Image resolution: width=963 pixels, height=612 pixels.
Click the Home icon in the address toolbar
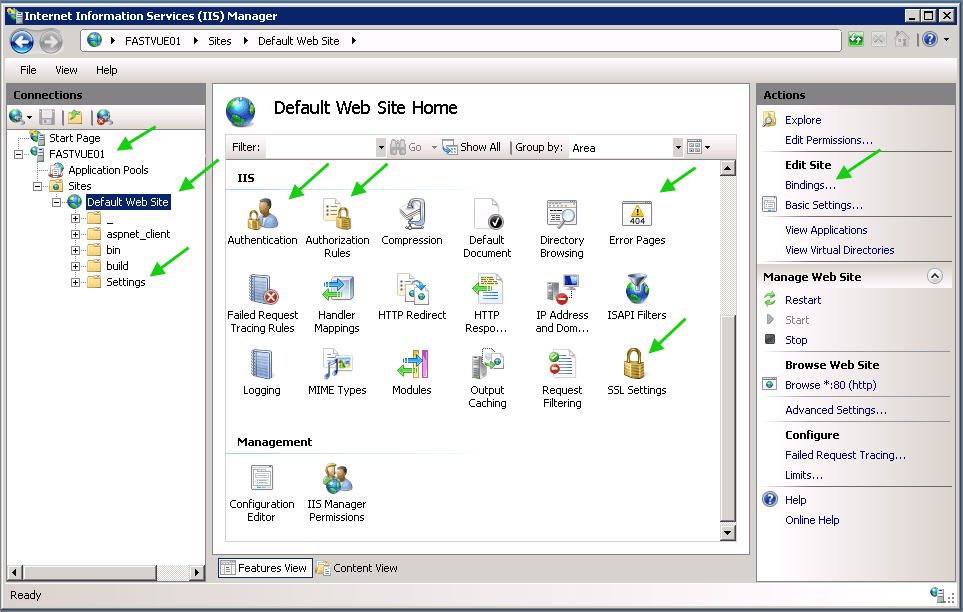[x=902, y=40]
